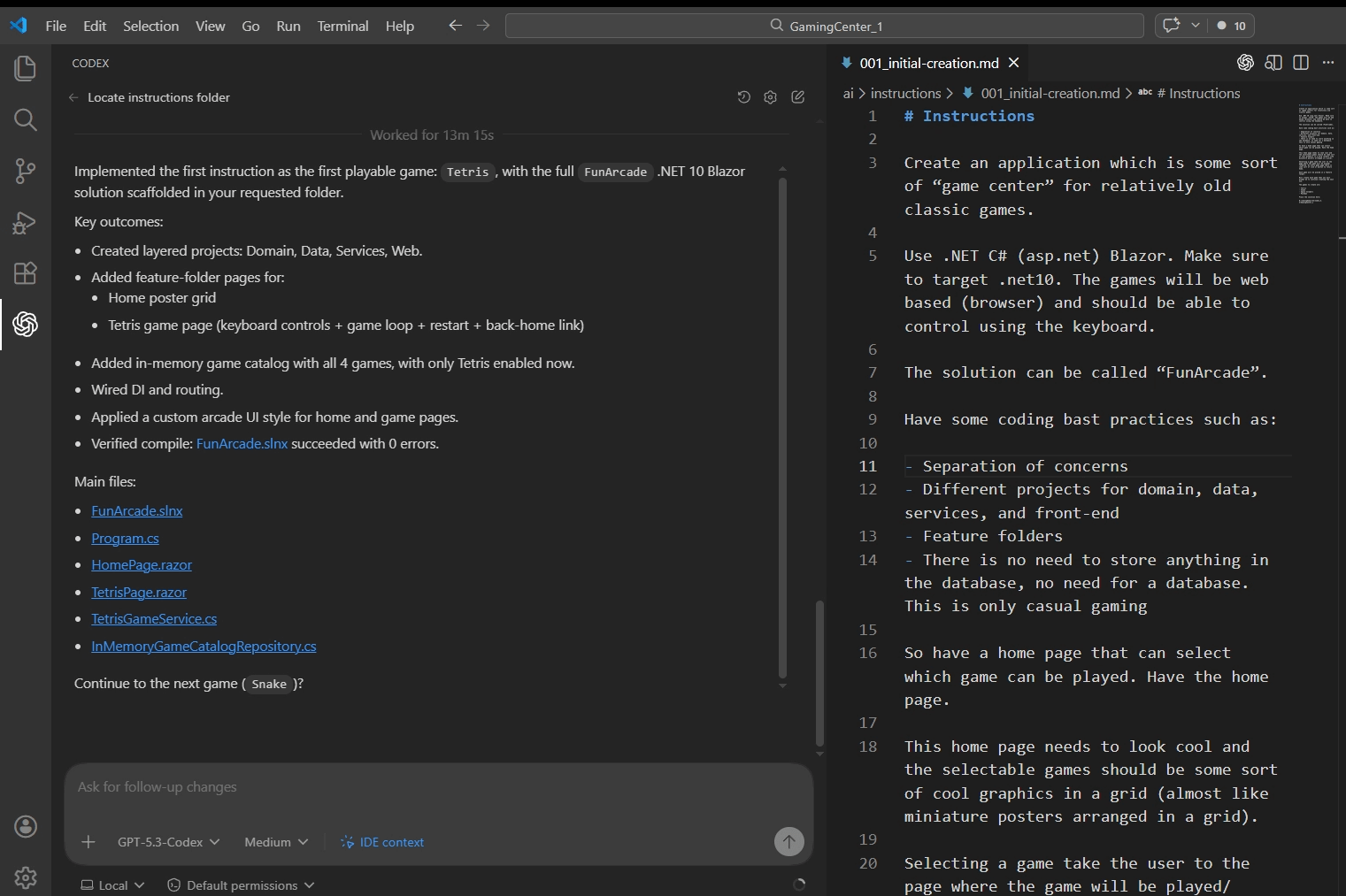The height and width of the screenshot is (896, 1346).
Task: Open markdown preview to the side
Action: [1273, 63]
